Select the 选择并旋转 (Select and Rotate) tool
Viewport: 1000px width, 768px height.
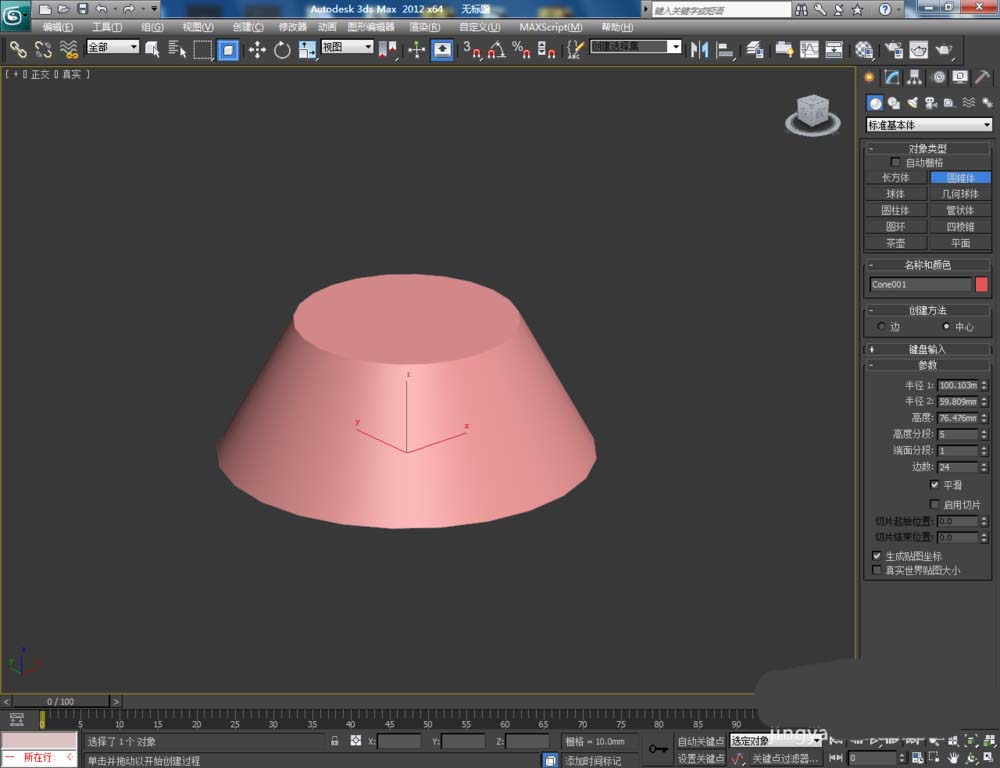click(x=283, y=49)
